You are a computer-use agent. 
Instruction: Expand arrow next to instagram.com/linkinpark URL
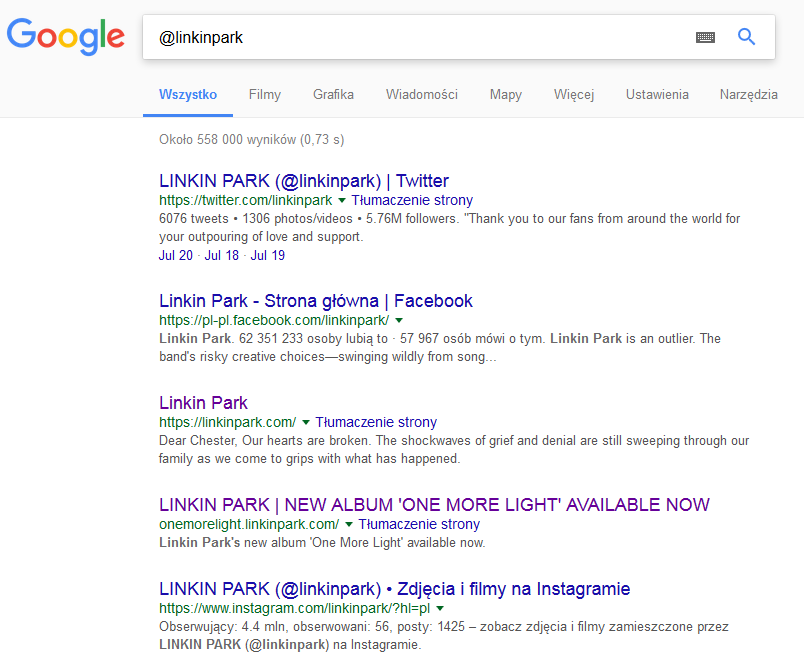(440, 609)
